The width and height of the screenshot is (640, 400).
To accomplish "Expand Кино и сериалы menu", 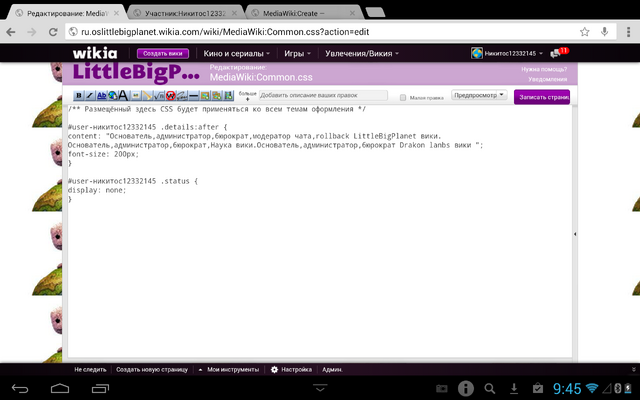I will point(237,53).
